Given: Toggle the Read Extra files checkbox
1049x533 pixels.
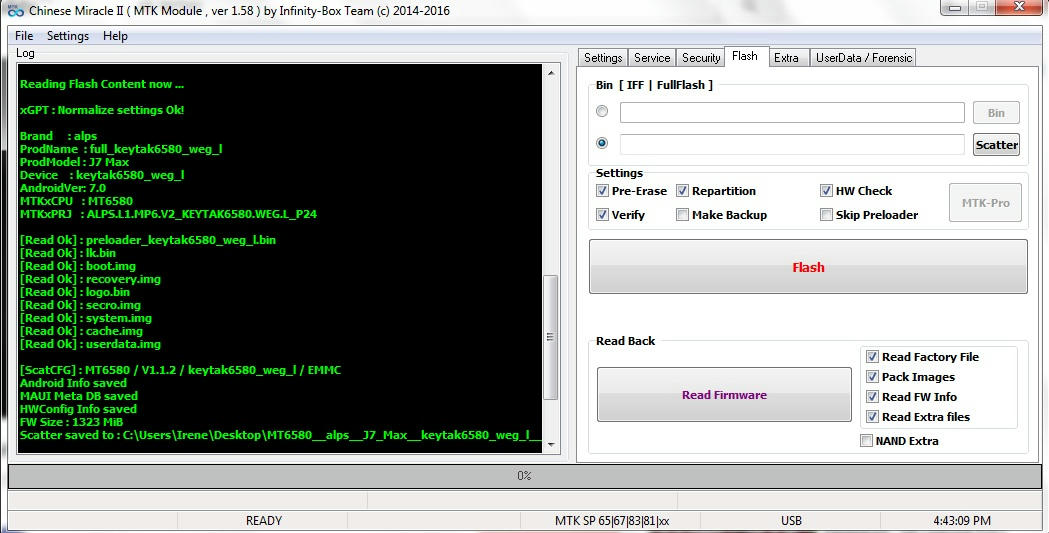Looking at the screenshot, I should [872, 417].
